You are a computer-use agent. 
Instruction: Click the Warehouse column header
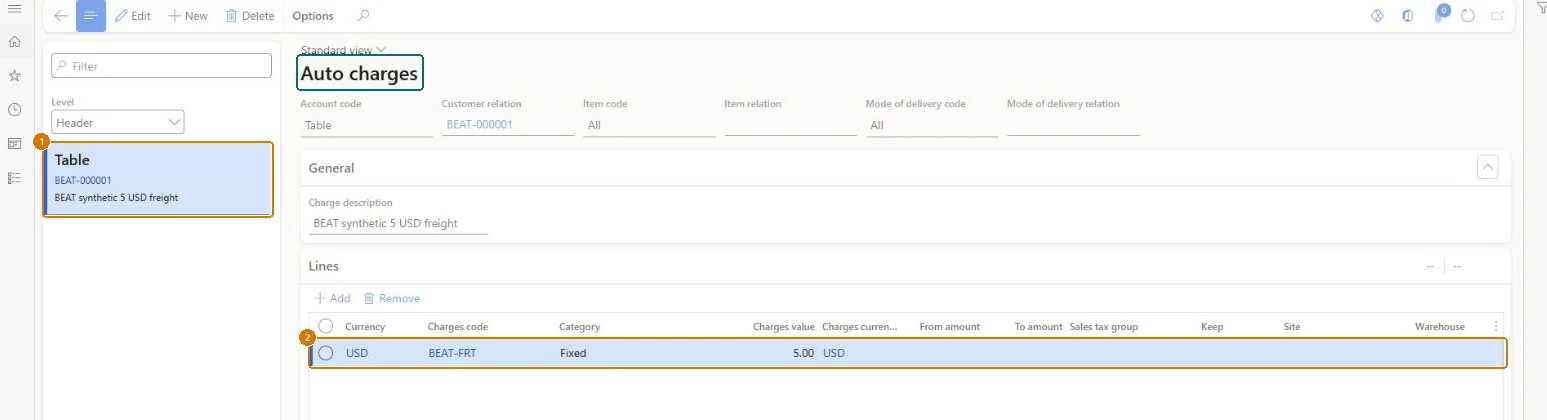[1439, 327]
